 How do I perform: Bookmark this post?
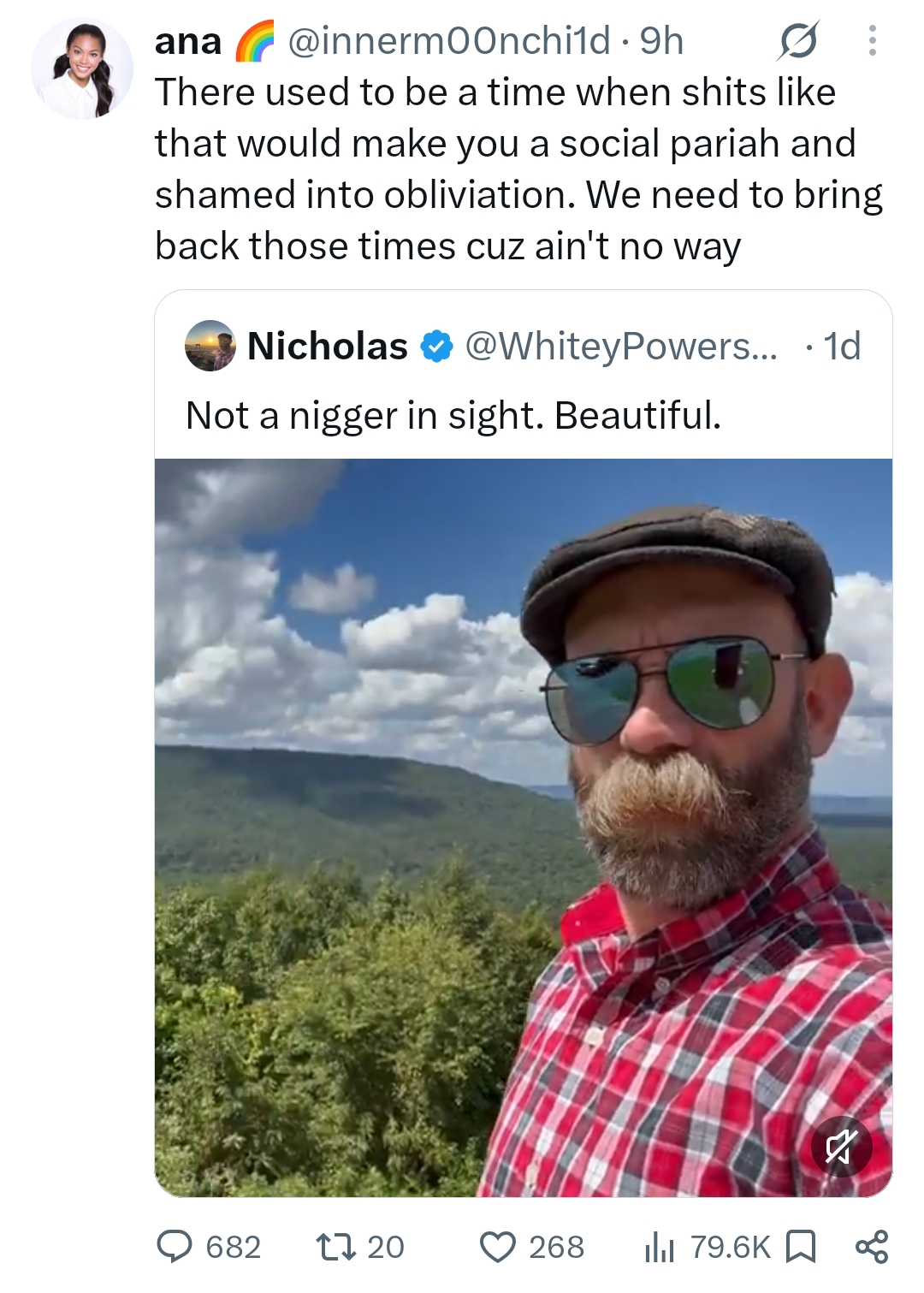coord(800,1247)
